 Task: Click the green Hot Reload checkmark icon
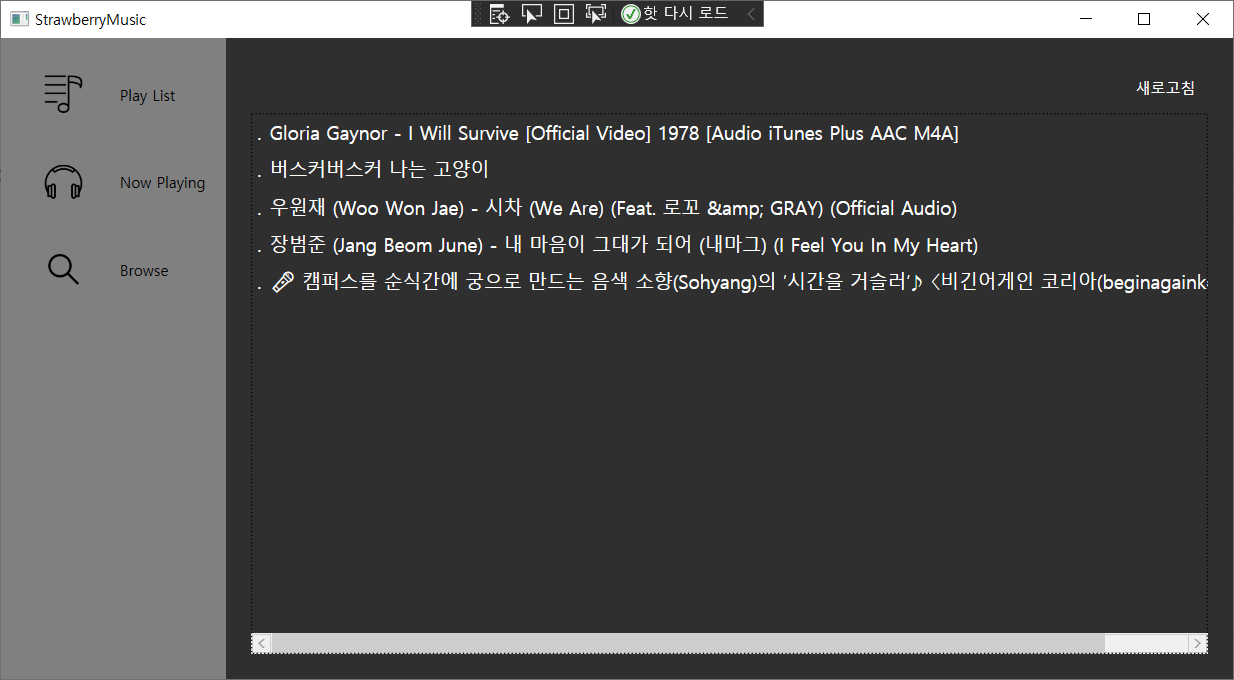pos(630,13)
